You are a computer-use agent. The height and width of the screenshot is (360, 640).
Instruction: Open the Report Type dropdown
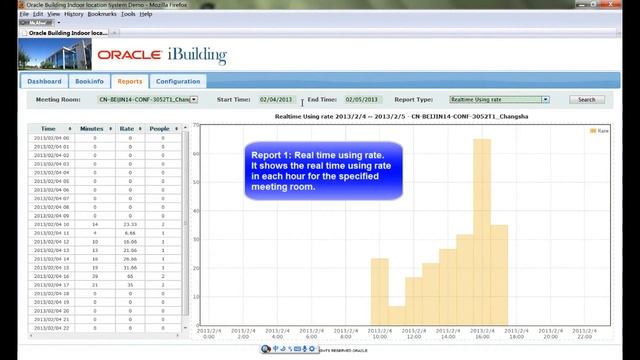pos(545,99)
